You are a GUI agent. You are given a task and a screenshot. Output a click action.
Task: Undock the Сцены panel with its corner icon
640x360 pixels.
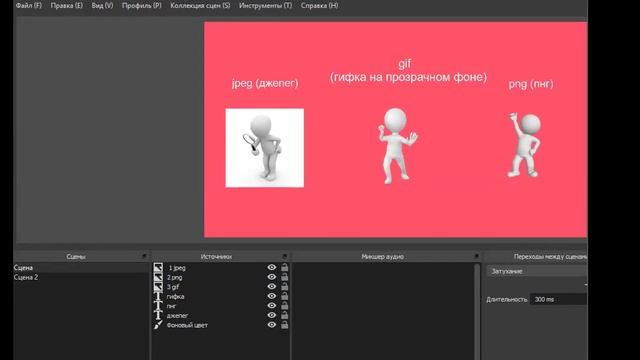coord(144,256)
